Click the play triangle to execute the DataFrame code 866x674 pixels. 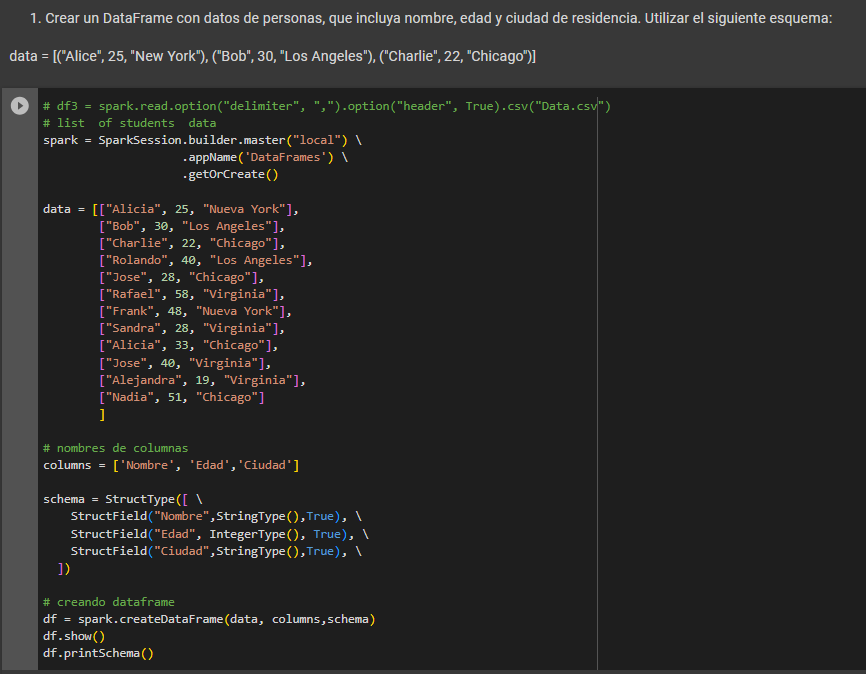(20, 105)
